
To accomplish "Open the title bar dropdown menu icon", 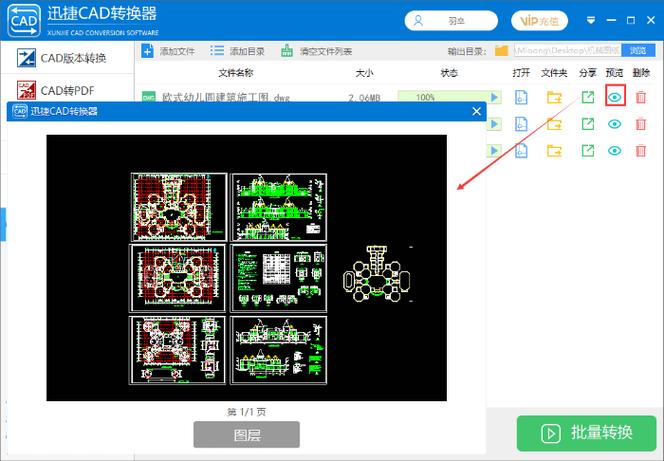I will [591, 20].
